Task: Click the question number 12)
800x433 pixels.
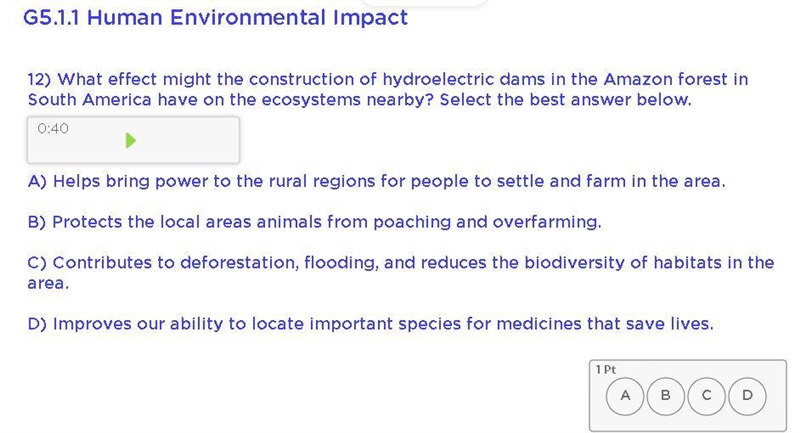Action: pos(39,80)
